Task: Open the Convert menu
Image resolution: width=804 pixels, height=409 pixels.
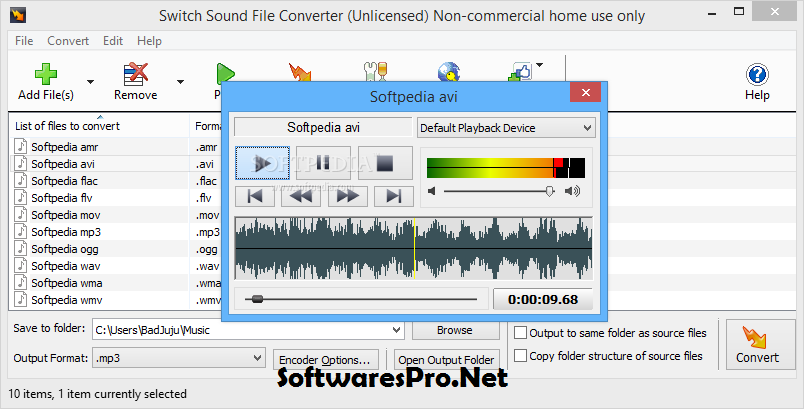Action: (x=68, y=40)
